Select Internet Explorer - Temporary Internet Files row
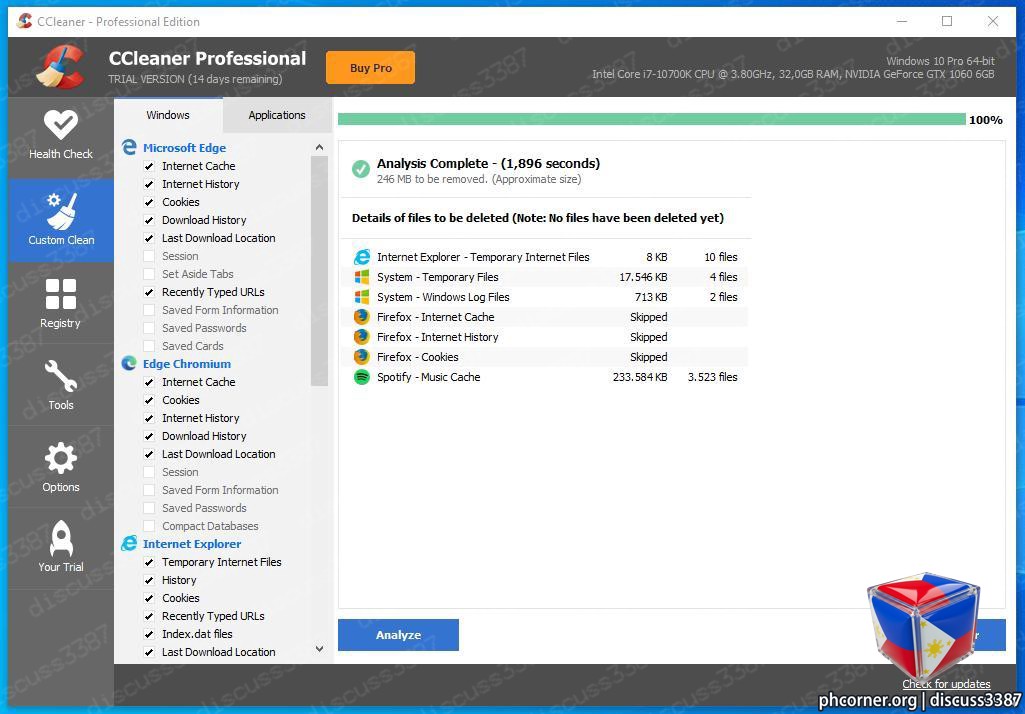Screen dimensions: 1025x714 coord(546,257)
